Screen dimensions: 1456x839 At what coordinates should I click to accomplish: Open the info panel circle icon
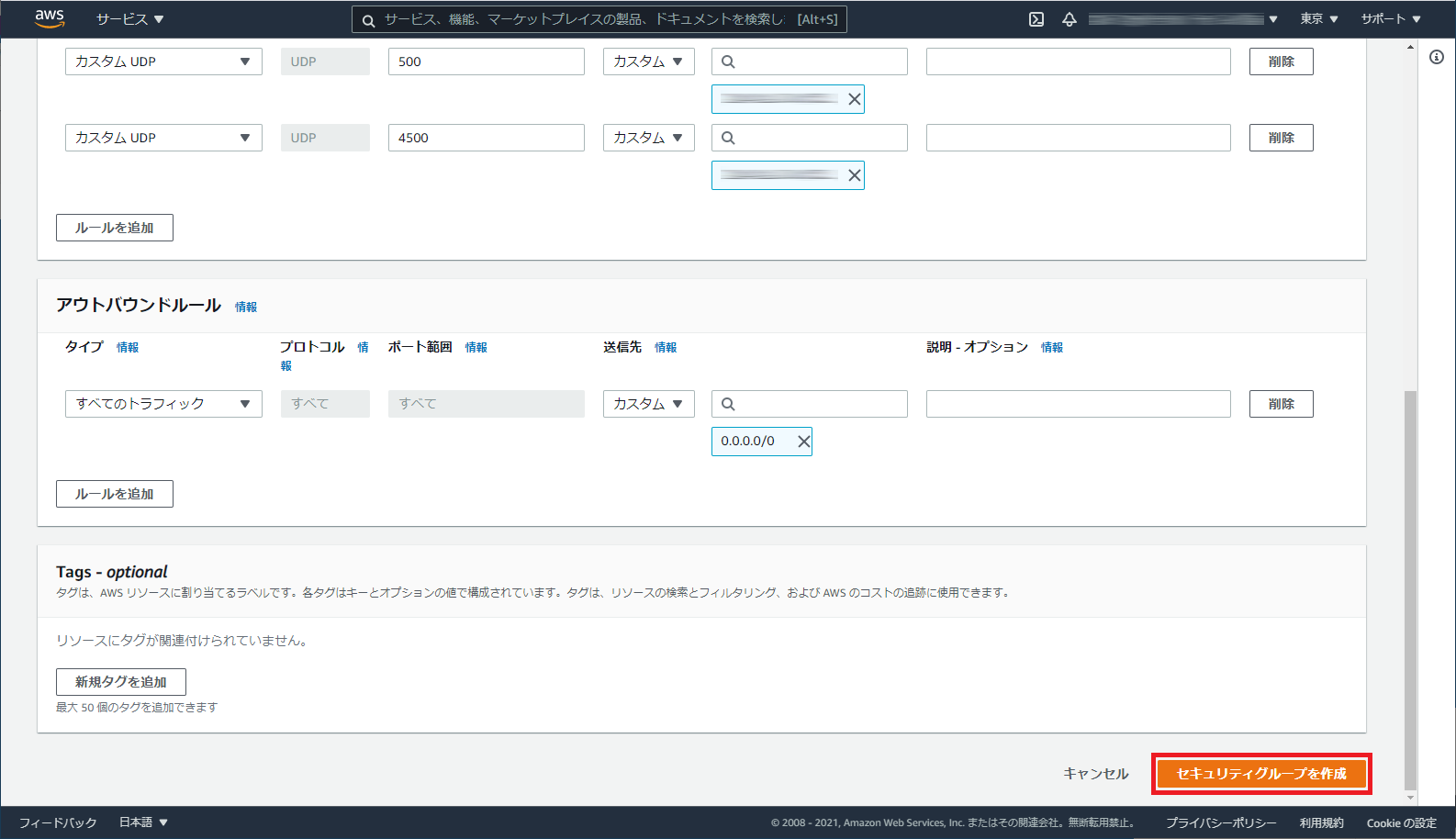(1437, 57)
